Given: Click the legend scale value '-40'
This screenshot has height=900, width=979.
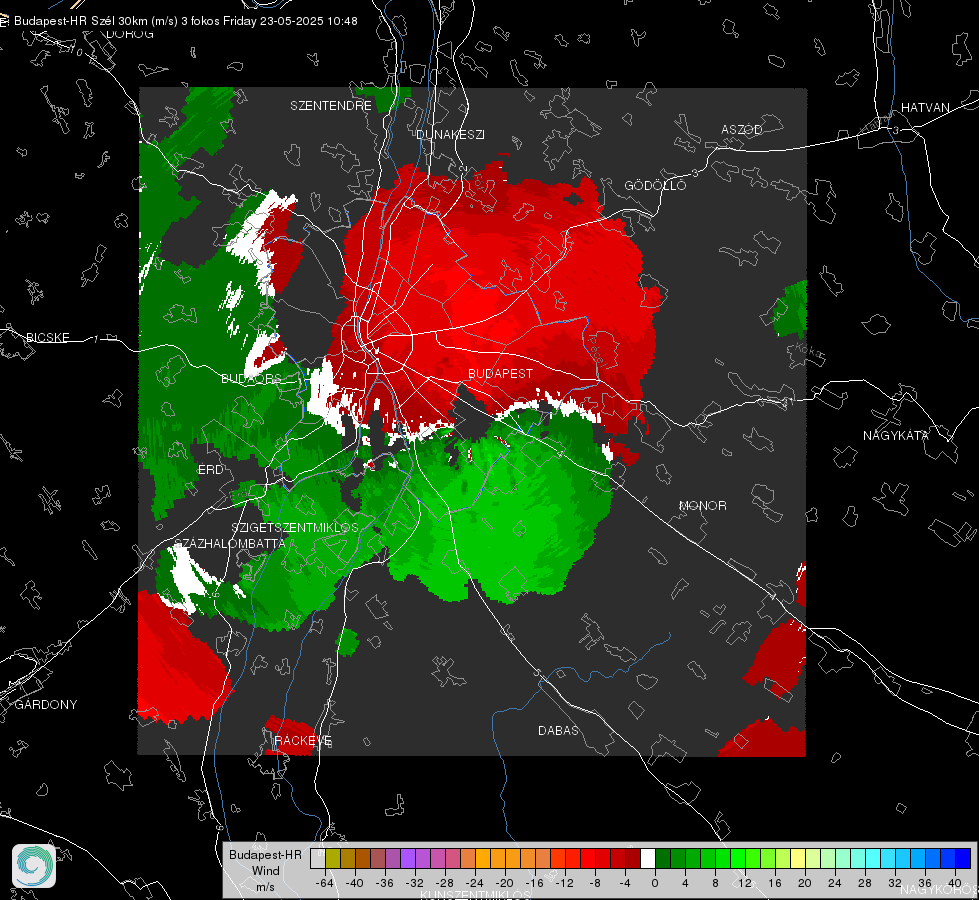Looking at the screenshot, I should 355,883.
